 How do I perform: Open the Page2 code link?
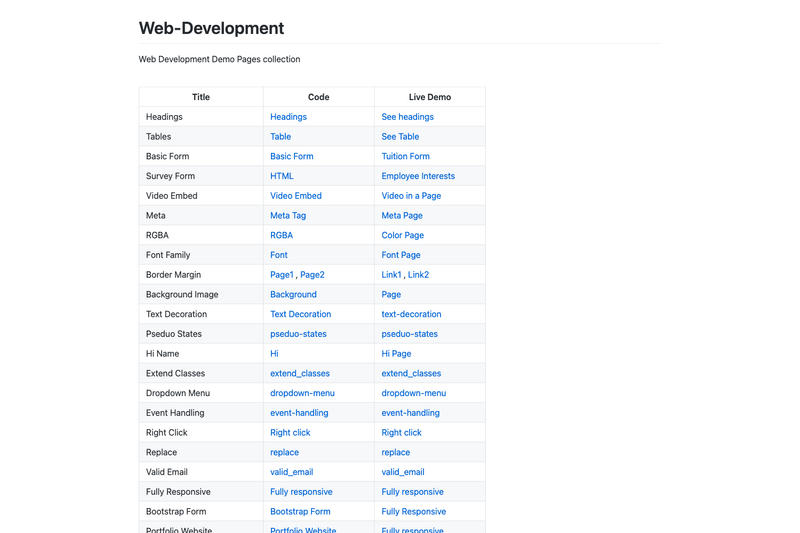pyautogui.click(x=312, y=274)
